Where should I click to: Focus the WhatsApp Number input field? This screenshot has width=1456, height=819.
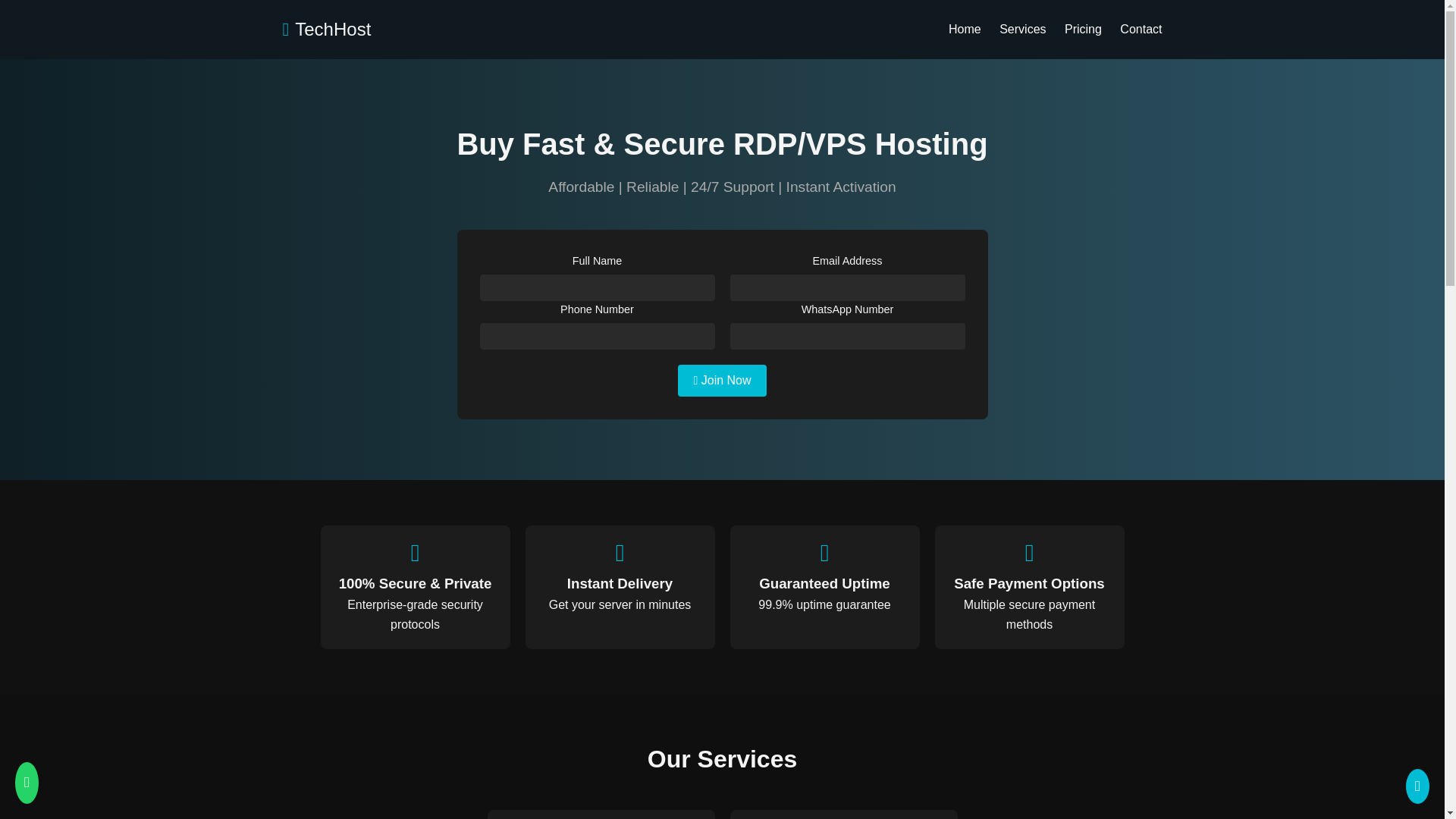[847, 337]
